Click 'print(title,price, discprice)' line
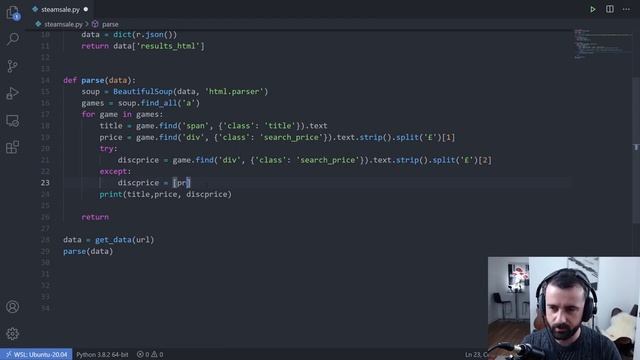Image resolution: width=640 pixels, height=360 pixels. click(165, 194)
